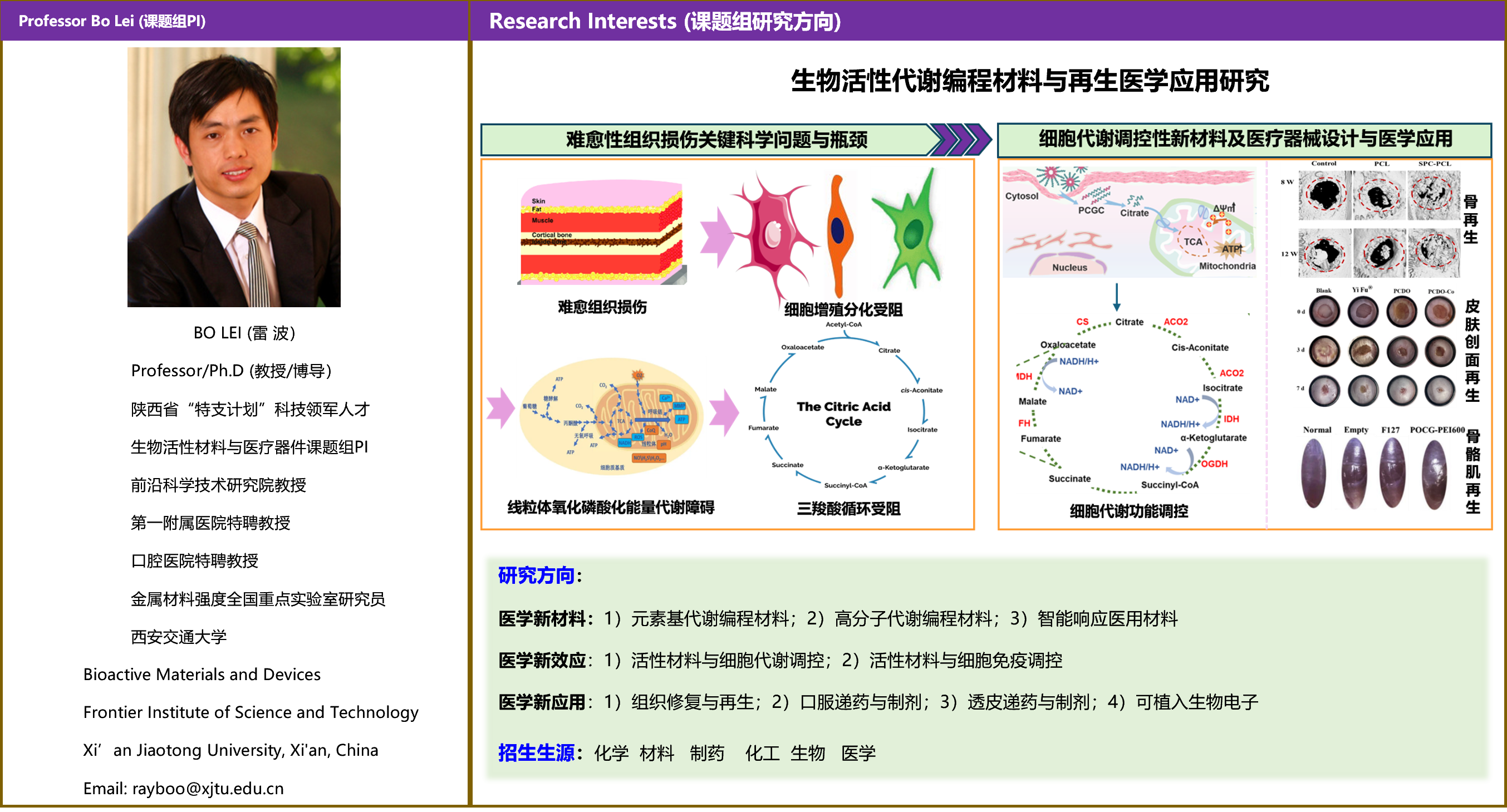Screen dimensions: 1507x812
Task: Click the 西安交通大学 line
Action: pos(179,637)
